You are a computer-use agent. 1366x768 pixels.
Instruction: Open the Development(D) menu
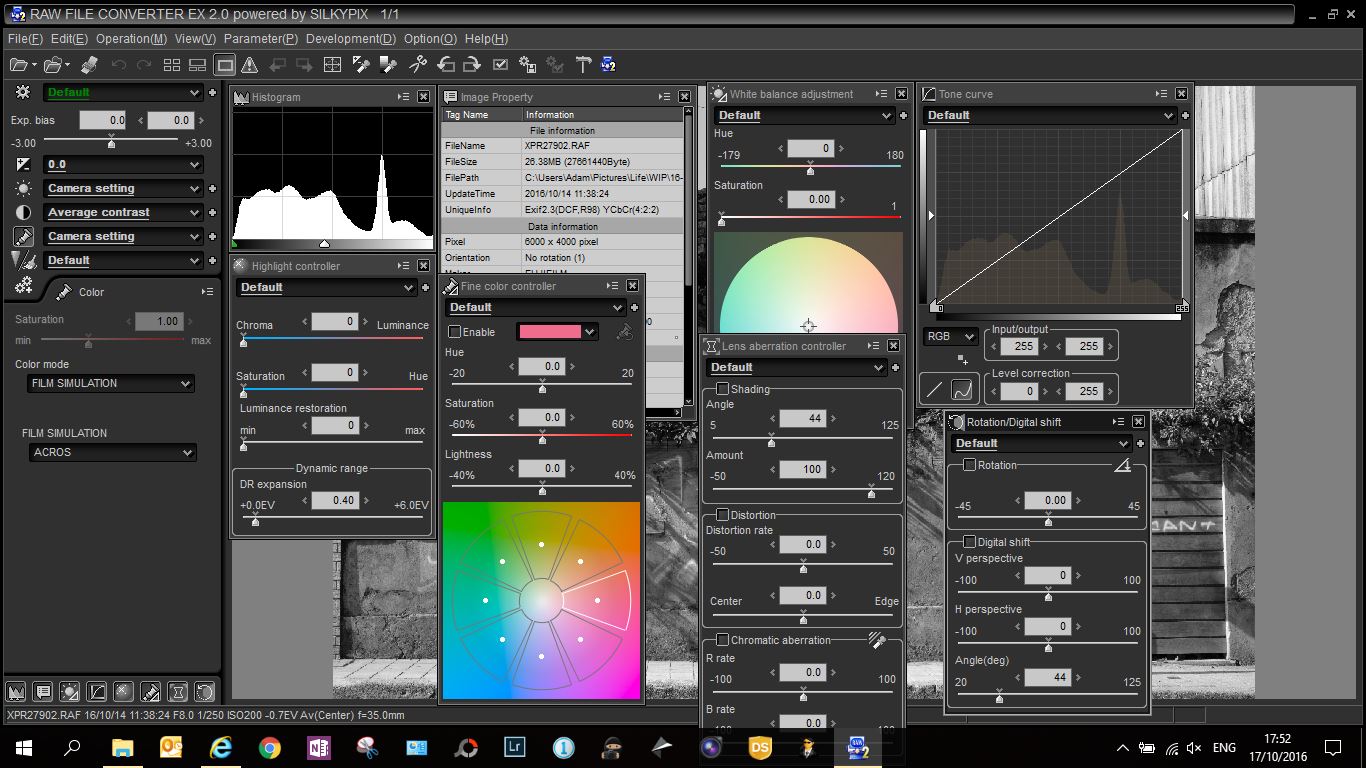[350, 38]
